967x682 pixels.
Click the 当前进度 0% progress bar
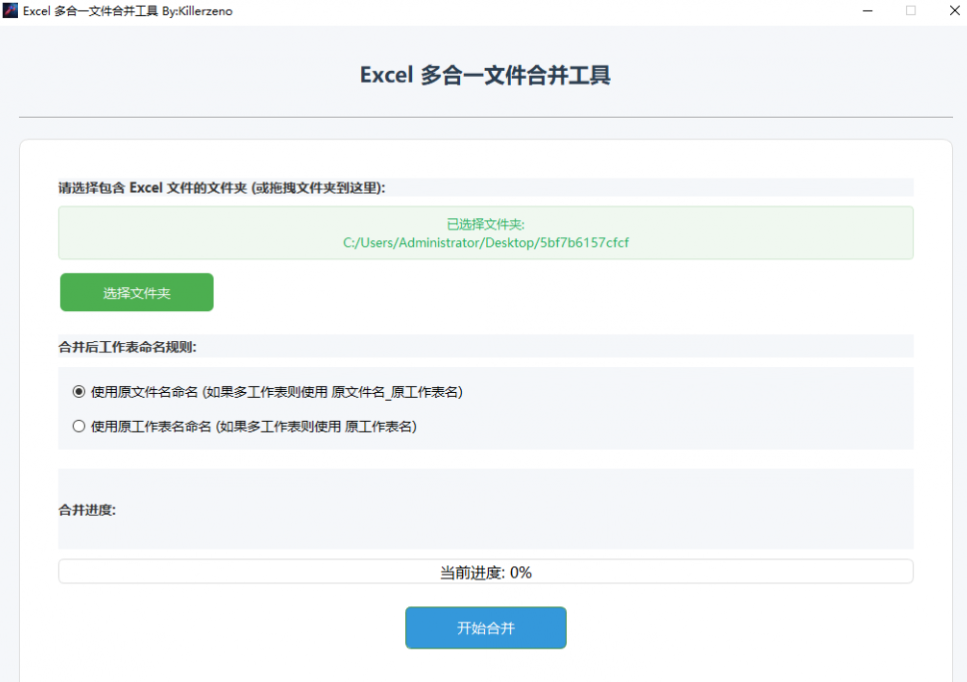(x=485, y=572)
